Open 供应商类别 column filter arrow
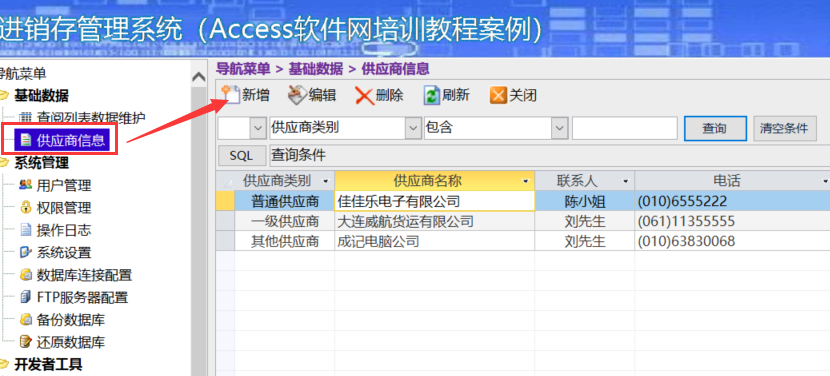The image size is (830, 376). coord(325,181)
